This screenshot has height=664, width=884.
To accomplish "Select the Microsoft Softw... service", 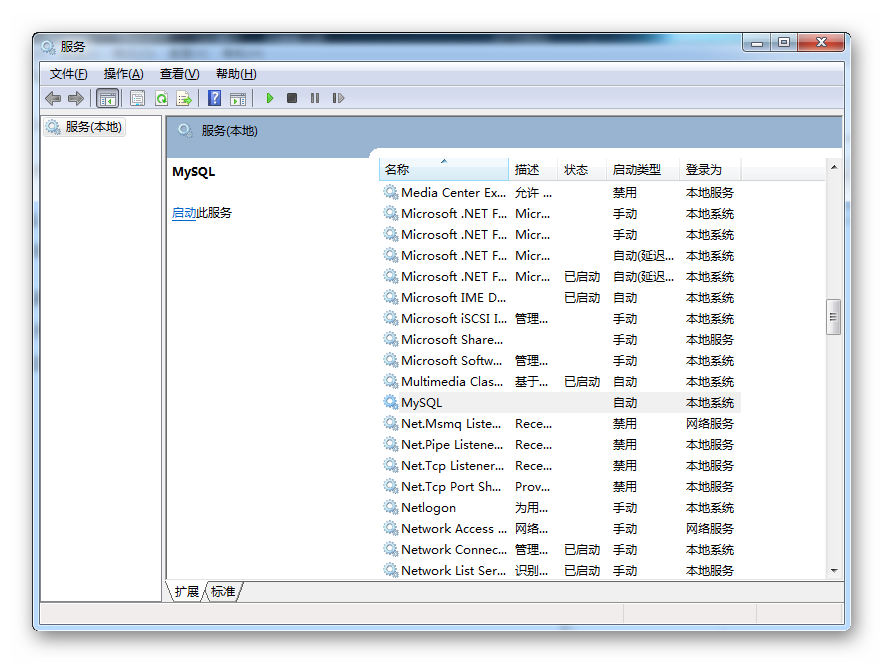I will point(560,360).
